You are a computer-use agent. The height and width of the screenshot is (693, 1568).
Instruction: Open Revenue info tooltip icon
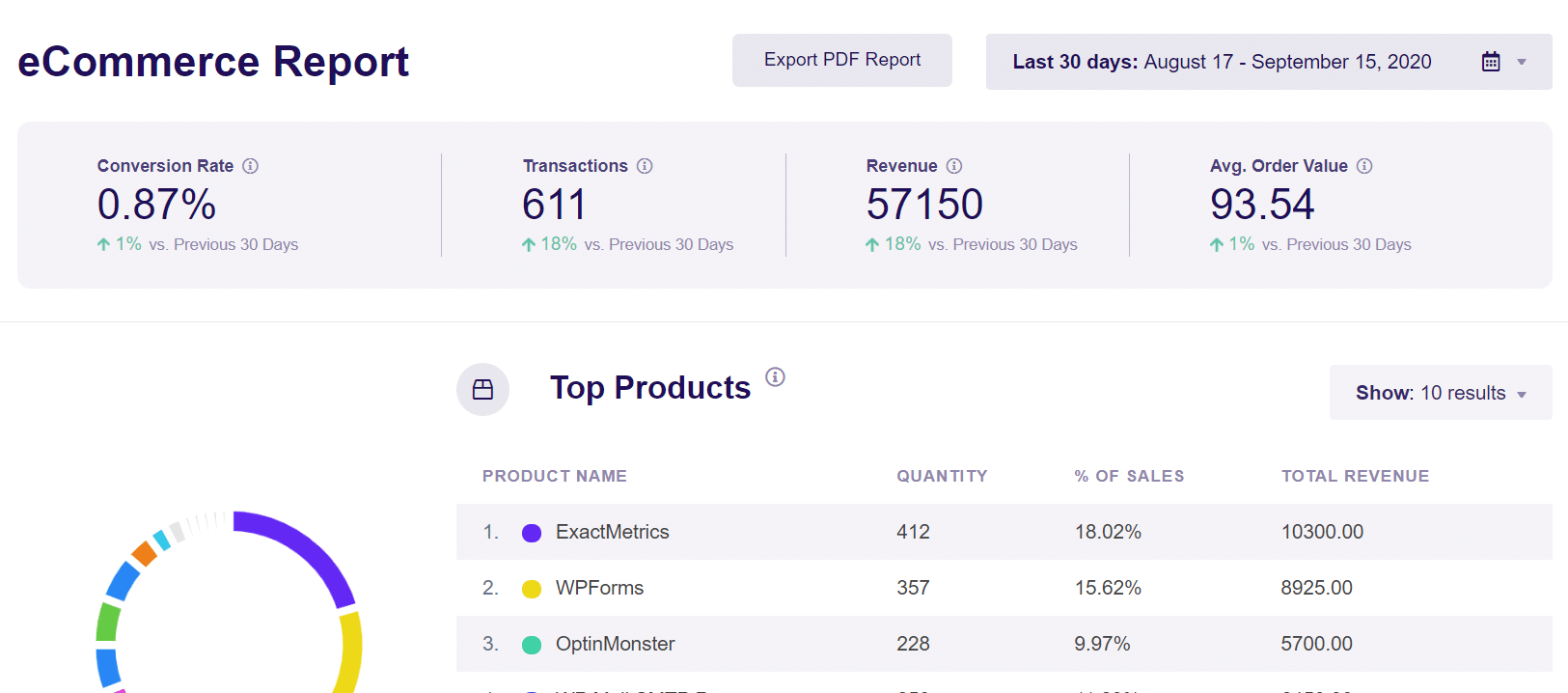(954, 166)
